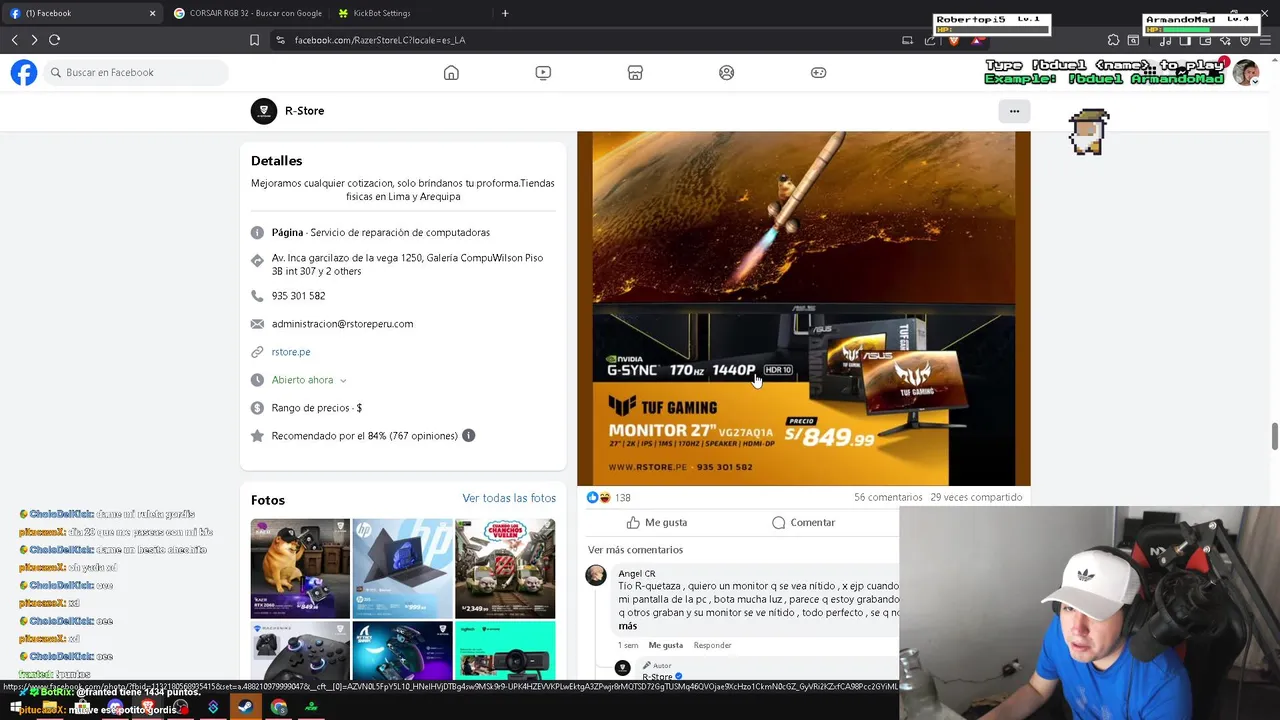Image resolution: width=1280 pixels, height=720 pixels.
Task: Click the email administracion@rstoreperu.com
Action: (342, 324)
